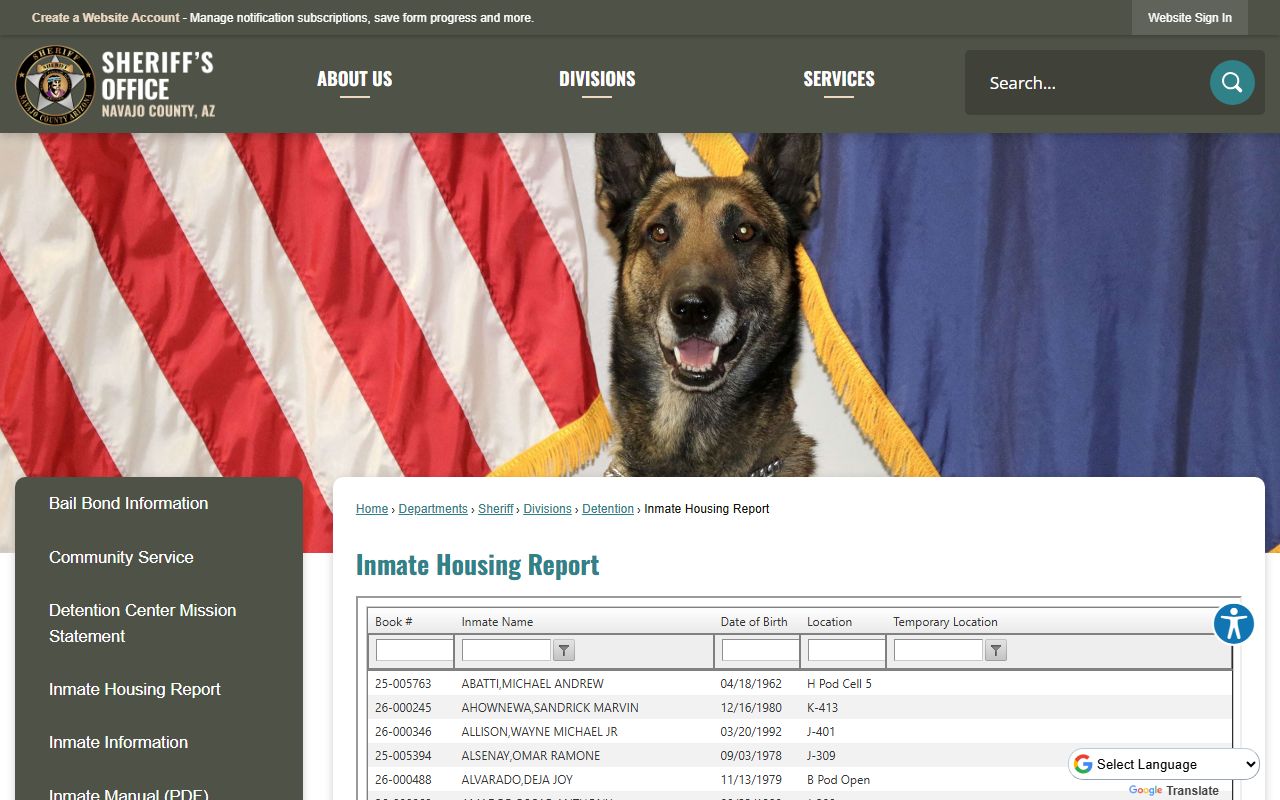Viewport: 1280px width, 800px height.
Task: Click Create a Website Account link
Action: coord(106,18)
